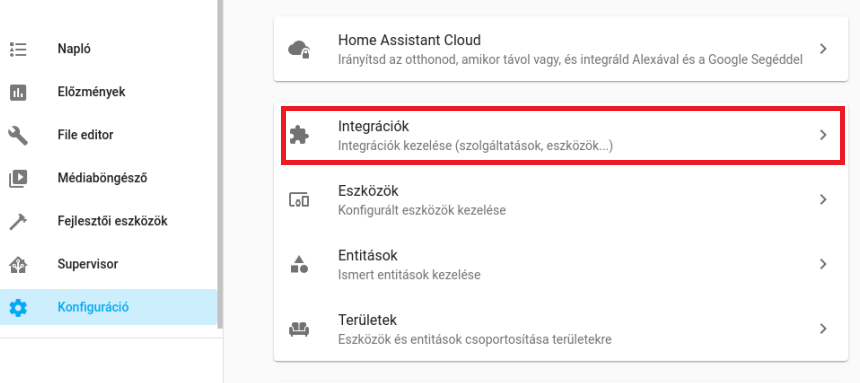Click the Supervisor house icon

tap(18, 264)
